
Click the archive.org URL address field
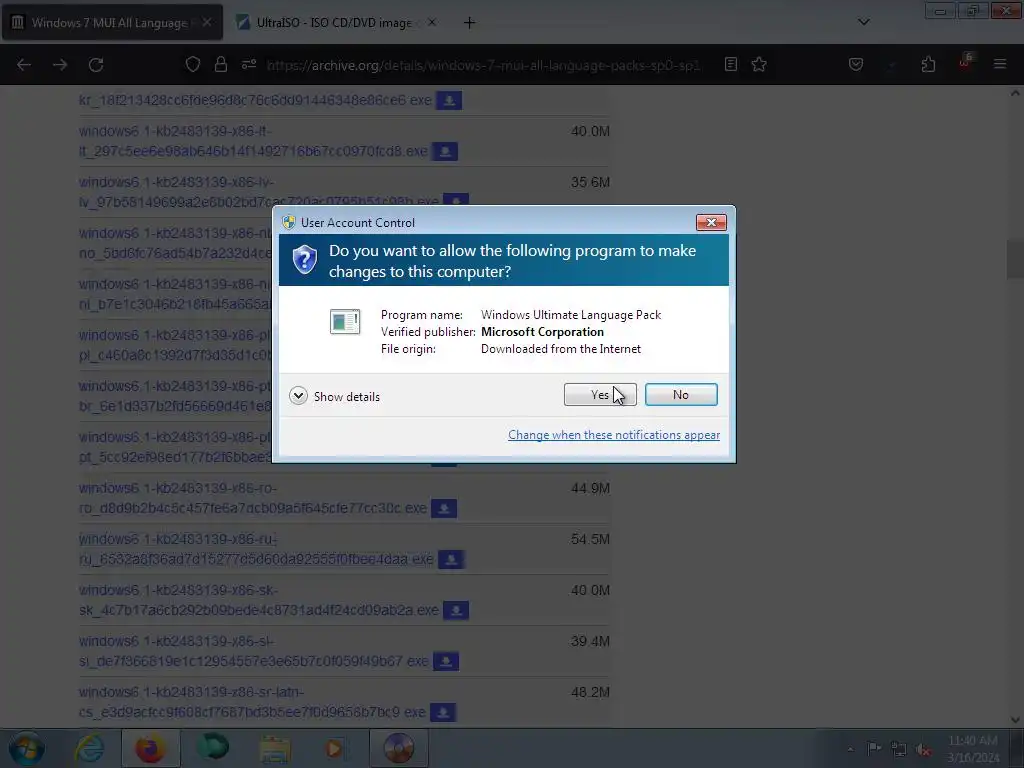[x=483, y=65]
